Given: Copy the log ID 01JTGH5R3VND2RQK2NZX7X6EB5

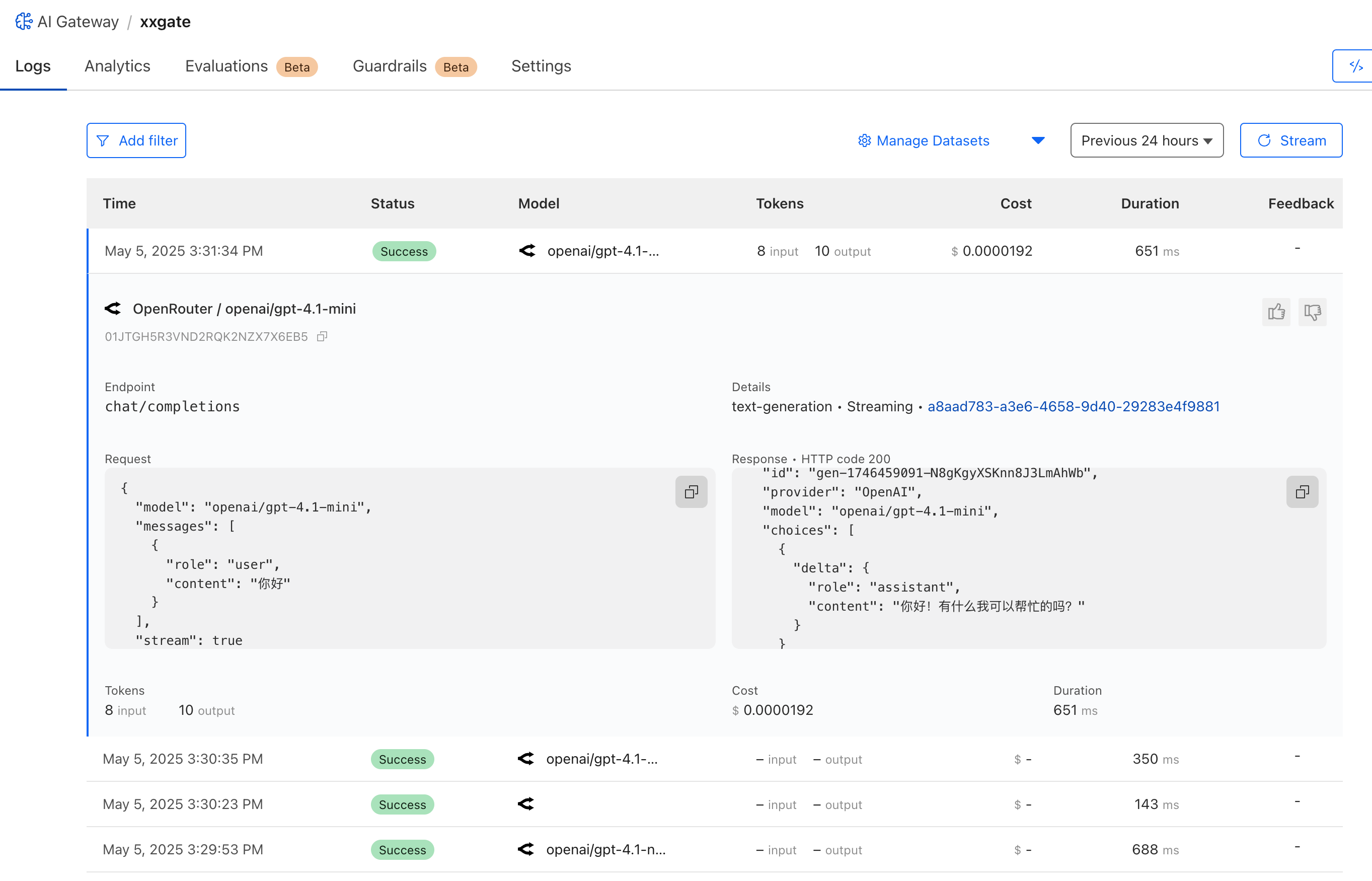Looking at the screenshot, I should pos(323,336).
